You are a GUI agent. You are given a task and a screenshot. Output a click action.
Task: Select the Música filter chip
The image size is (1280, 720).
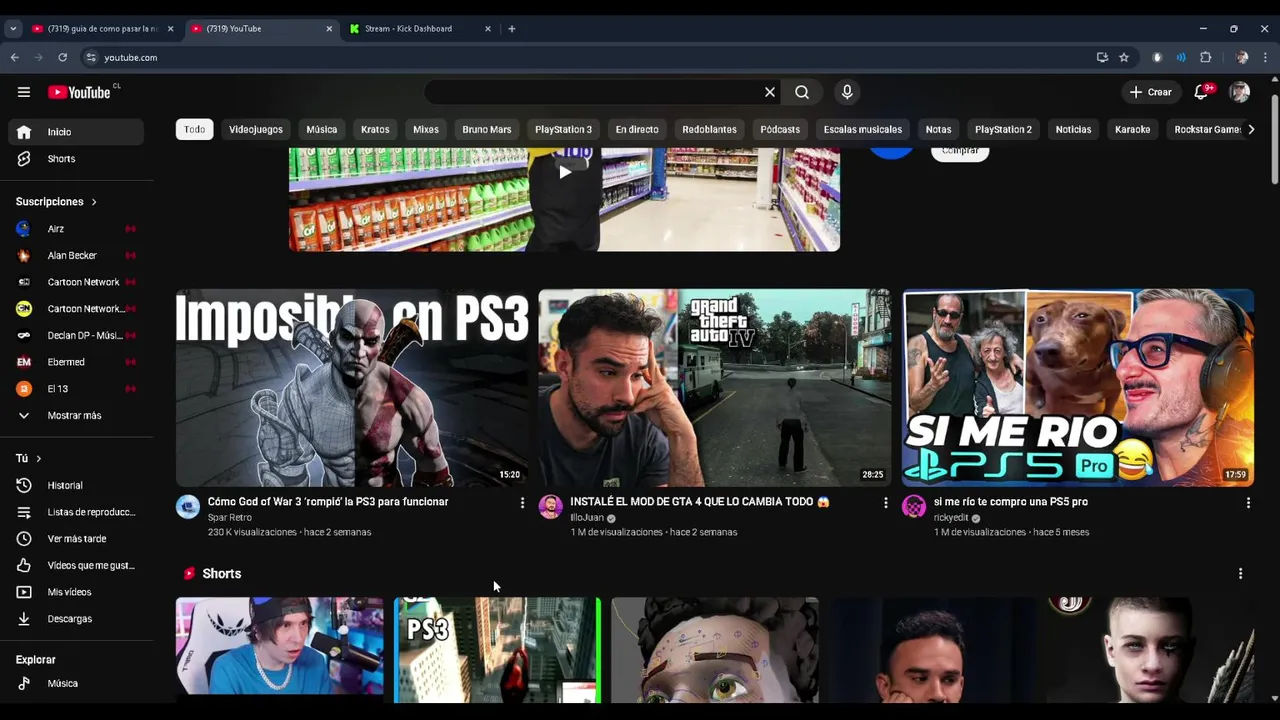click(x=322, y=129)
